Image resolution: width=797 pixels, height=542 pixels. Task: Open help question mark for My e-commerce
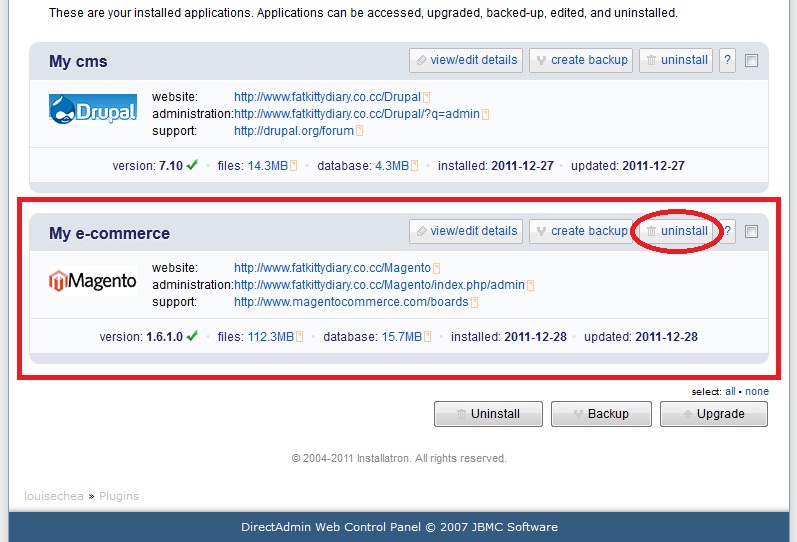click(x=727, y=231)
